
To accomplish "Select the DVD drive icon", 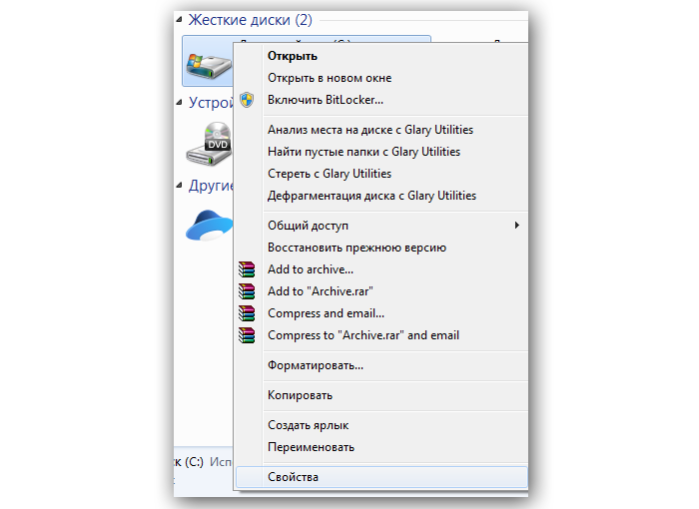I will [x=209, y=144].
